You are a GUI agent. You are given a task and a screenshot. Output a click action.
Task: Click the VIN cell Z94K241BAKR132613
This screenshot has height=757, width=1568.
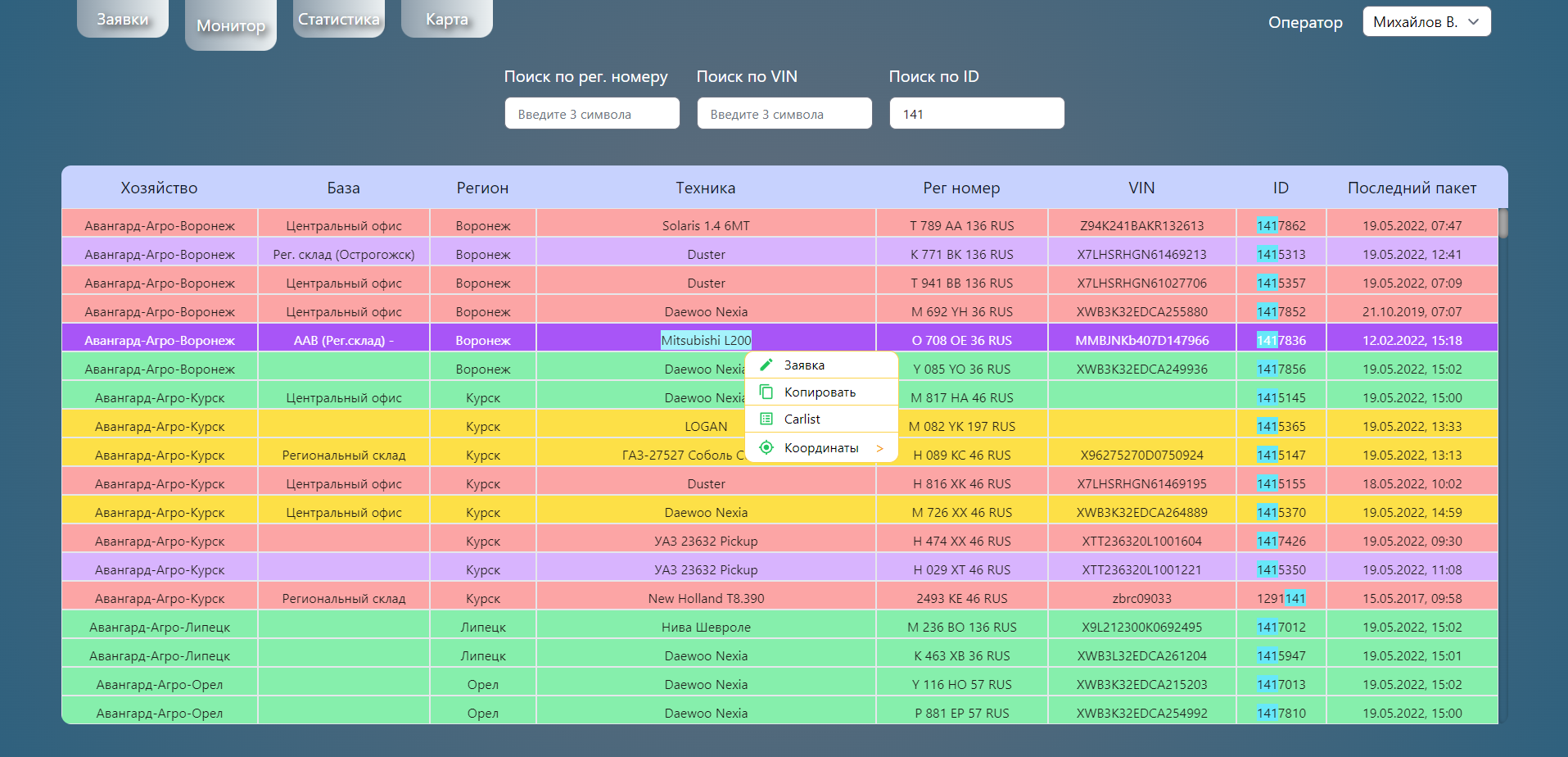point(1141,224)
